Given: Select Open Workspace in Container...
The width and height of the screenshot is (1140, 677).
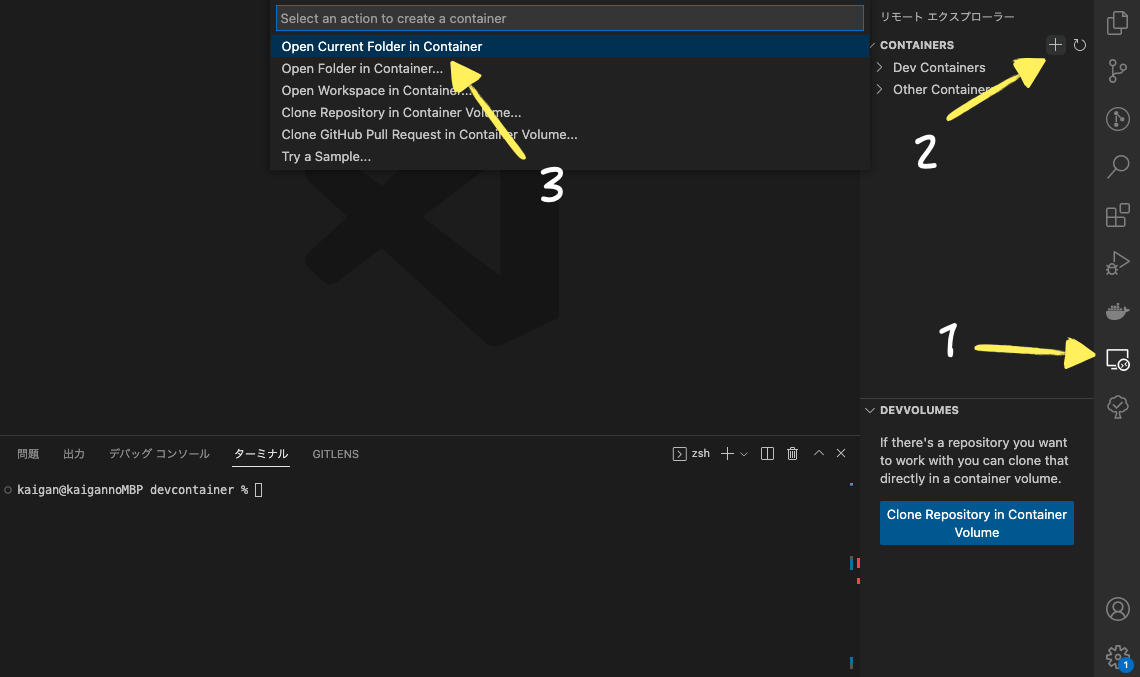Looking at the screenshot, I should [570, 90].
